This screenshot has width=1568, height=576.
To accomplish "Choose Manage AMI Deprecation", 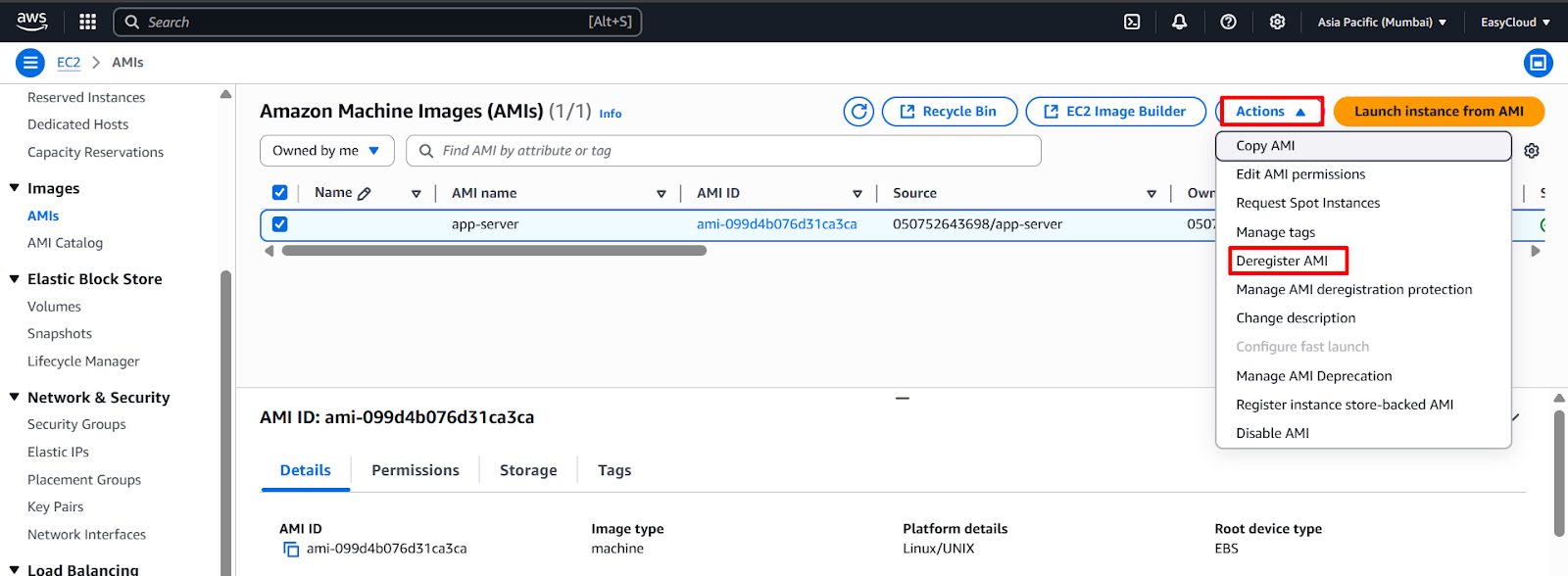I will (1363, 376).
